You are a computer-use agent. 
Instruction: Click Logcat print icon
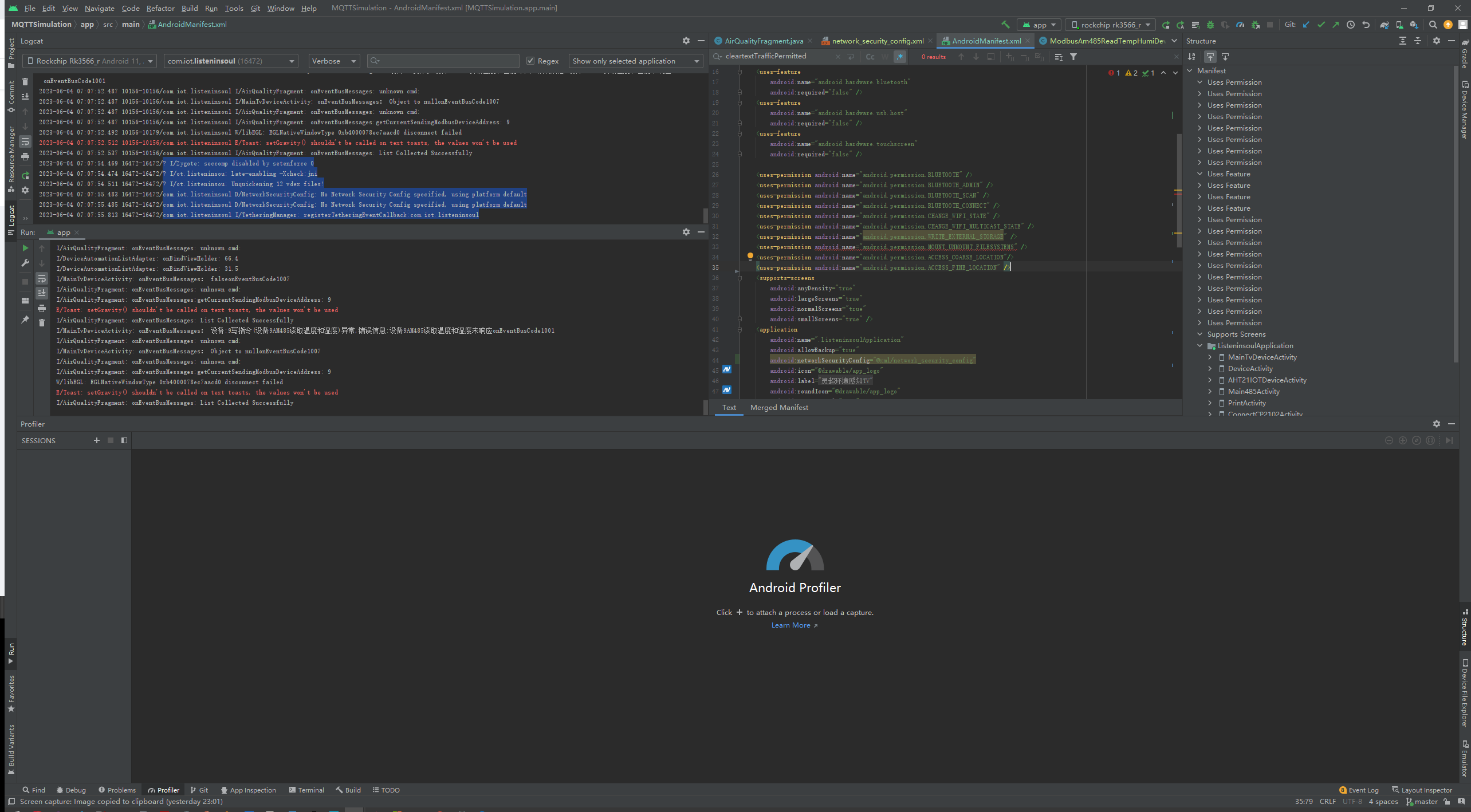25,156
